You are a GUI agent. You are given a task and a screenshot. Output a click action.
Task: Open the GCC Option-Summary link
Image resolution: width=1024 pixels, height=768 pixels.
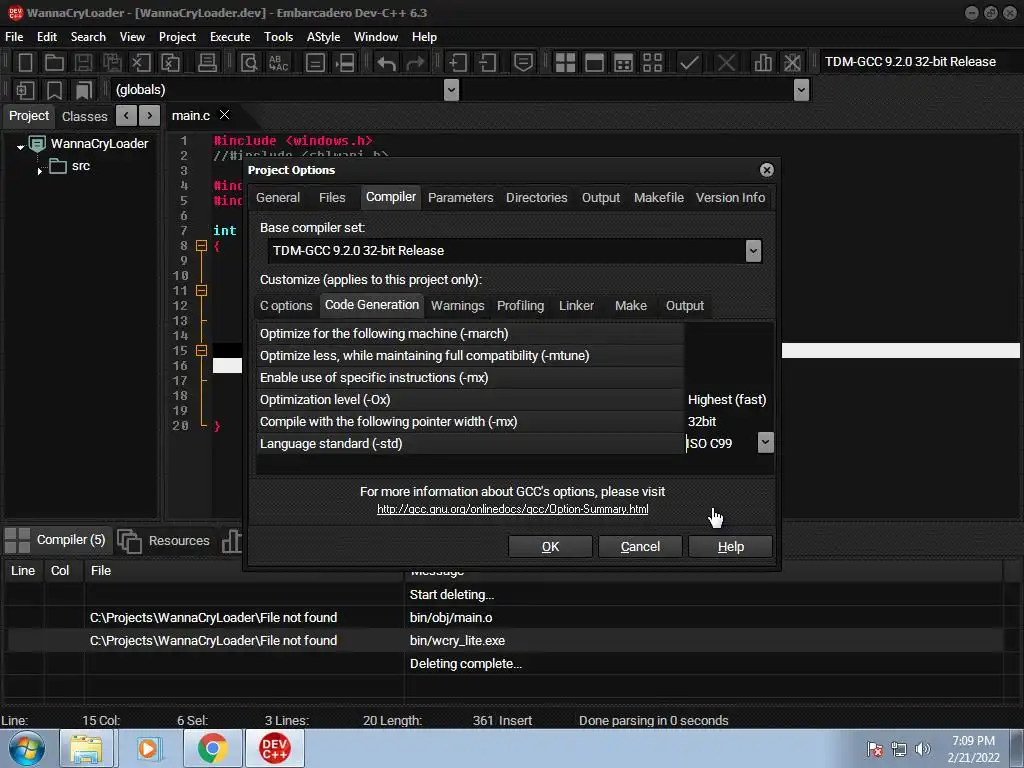pos(513,509)
